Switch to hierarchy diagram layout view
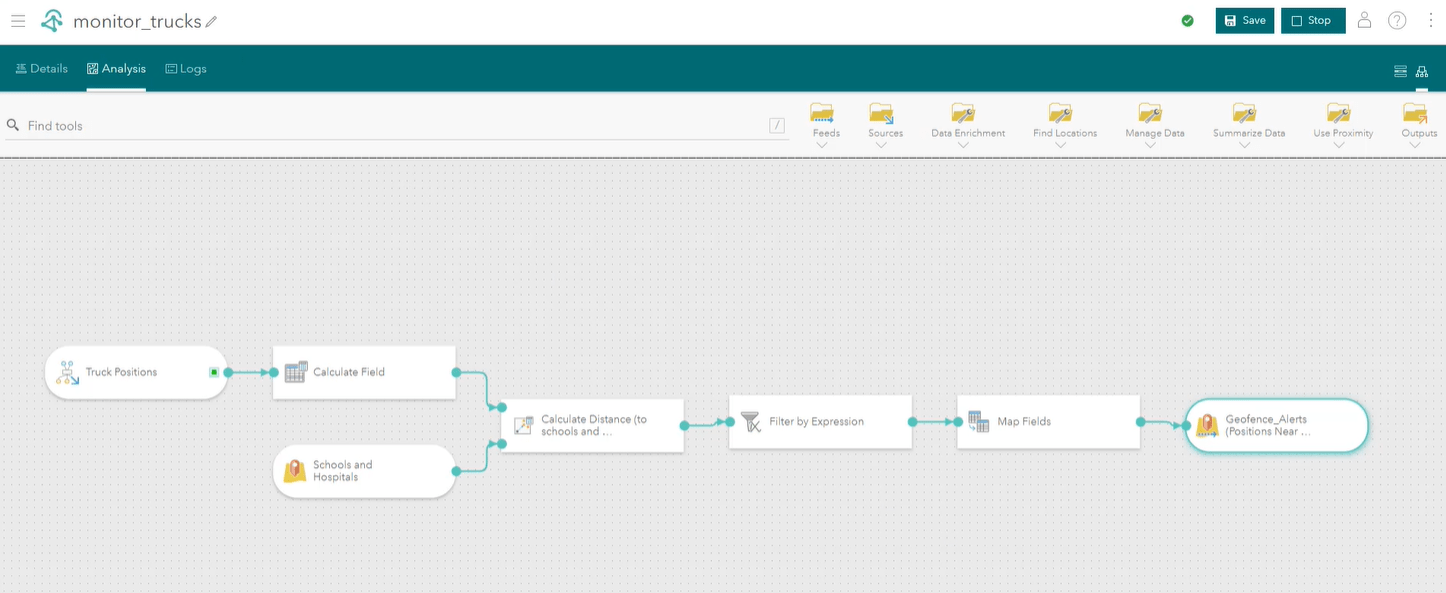This screenshot has height=593, width=1446. coord(1422,71)
